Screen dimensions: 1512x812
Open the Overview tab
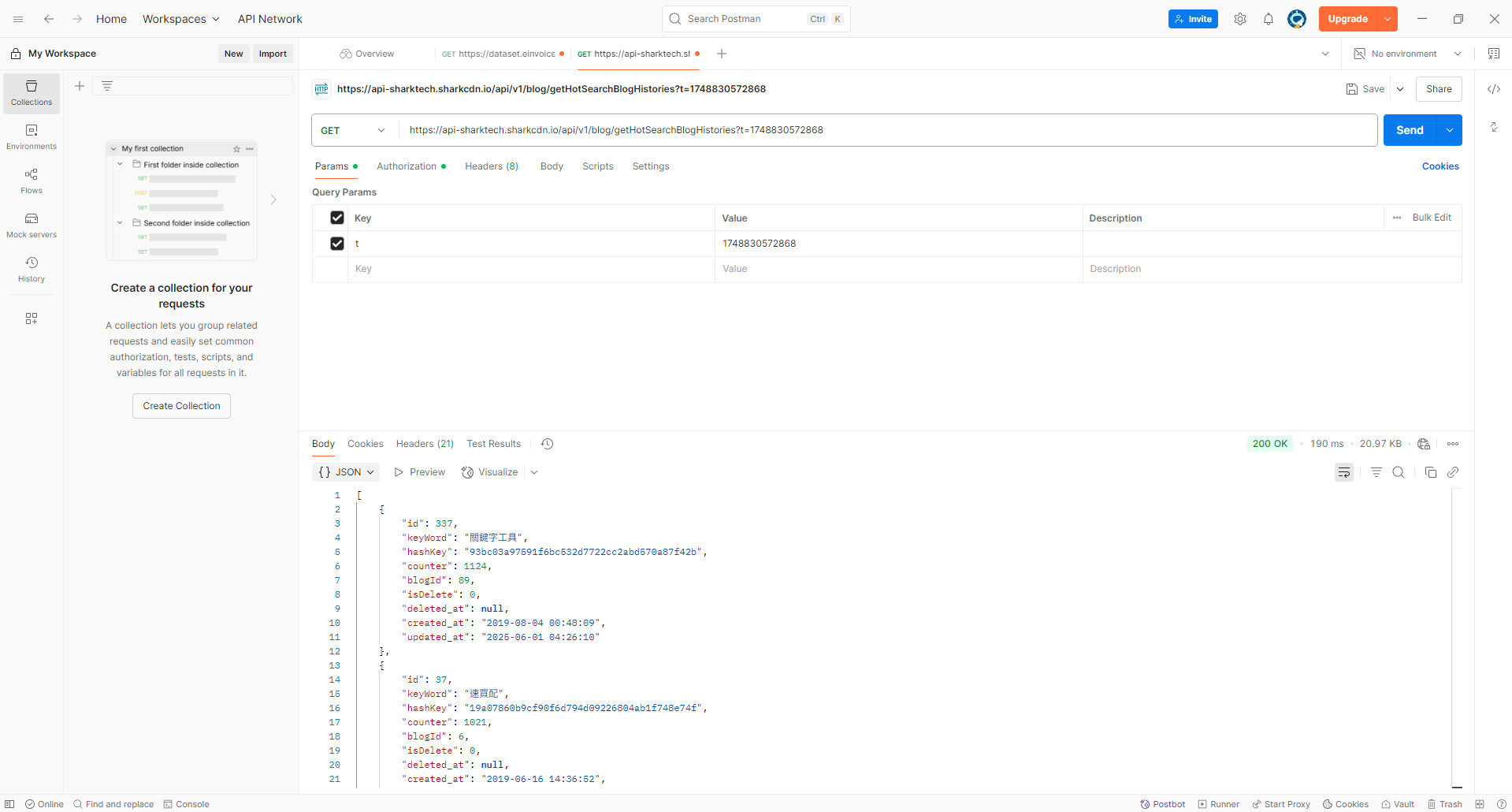tap(367, 54)
